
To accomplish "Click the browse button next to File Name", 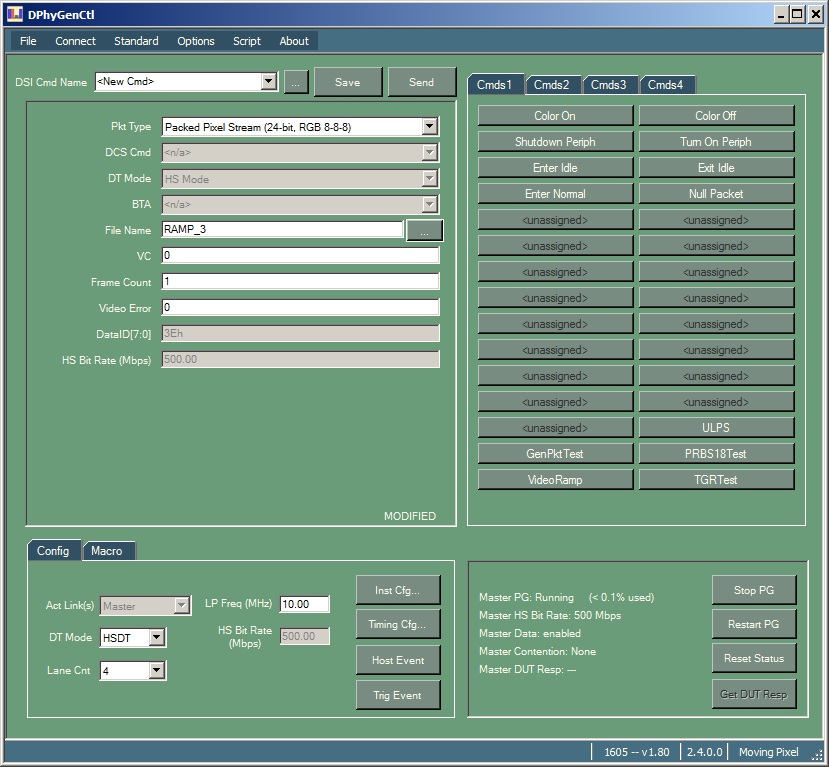I will pyautogui.click(x=424, y=230).
